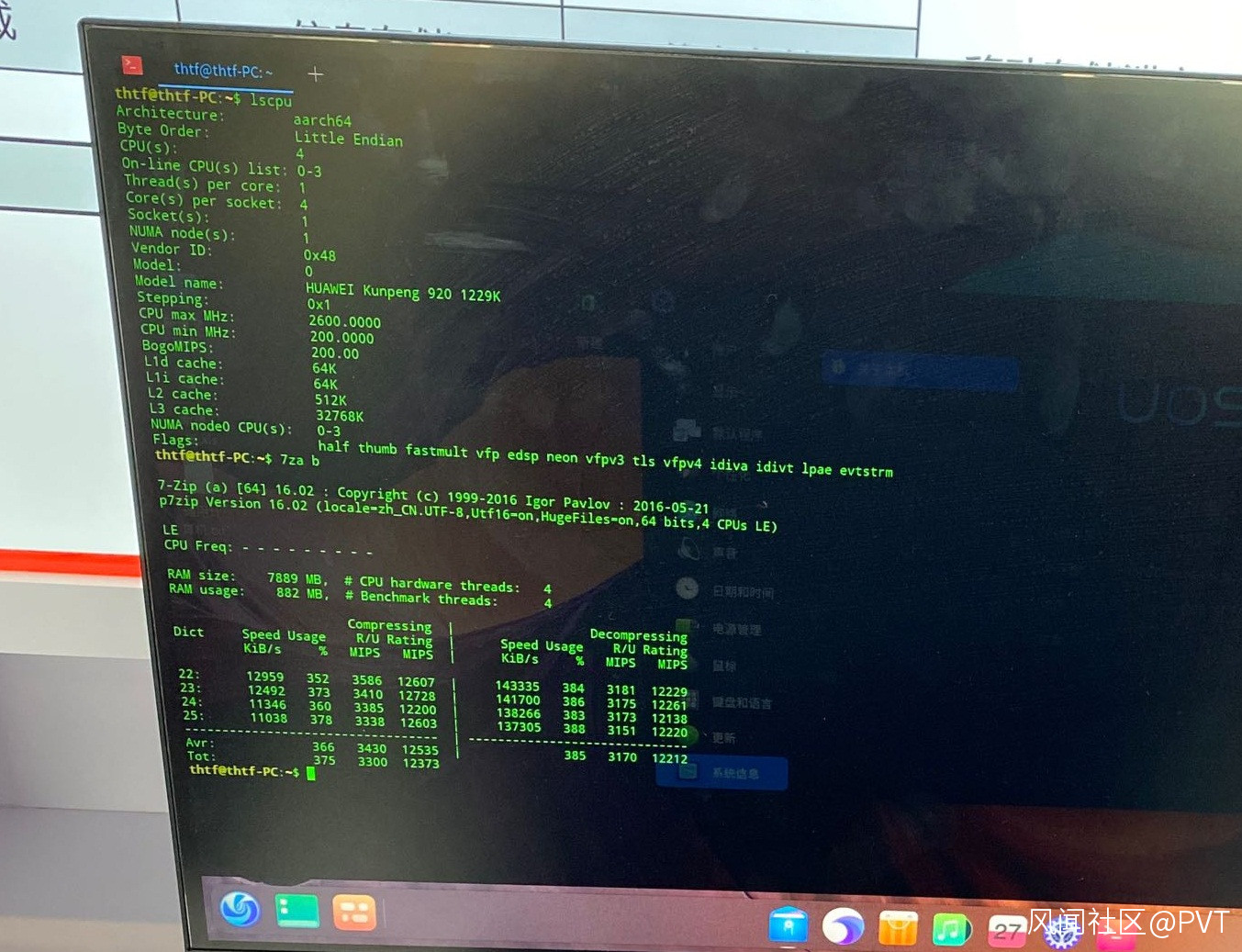Open the orange multitasking view dock icon

coord(353,913)
